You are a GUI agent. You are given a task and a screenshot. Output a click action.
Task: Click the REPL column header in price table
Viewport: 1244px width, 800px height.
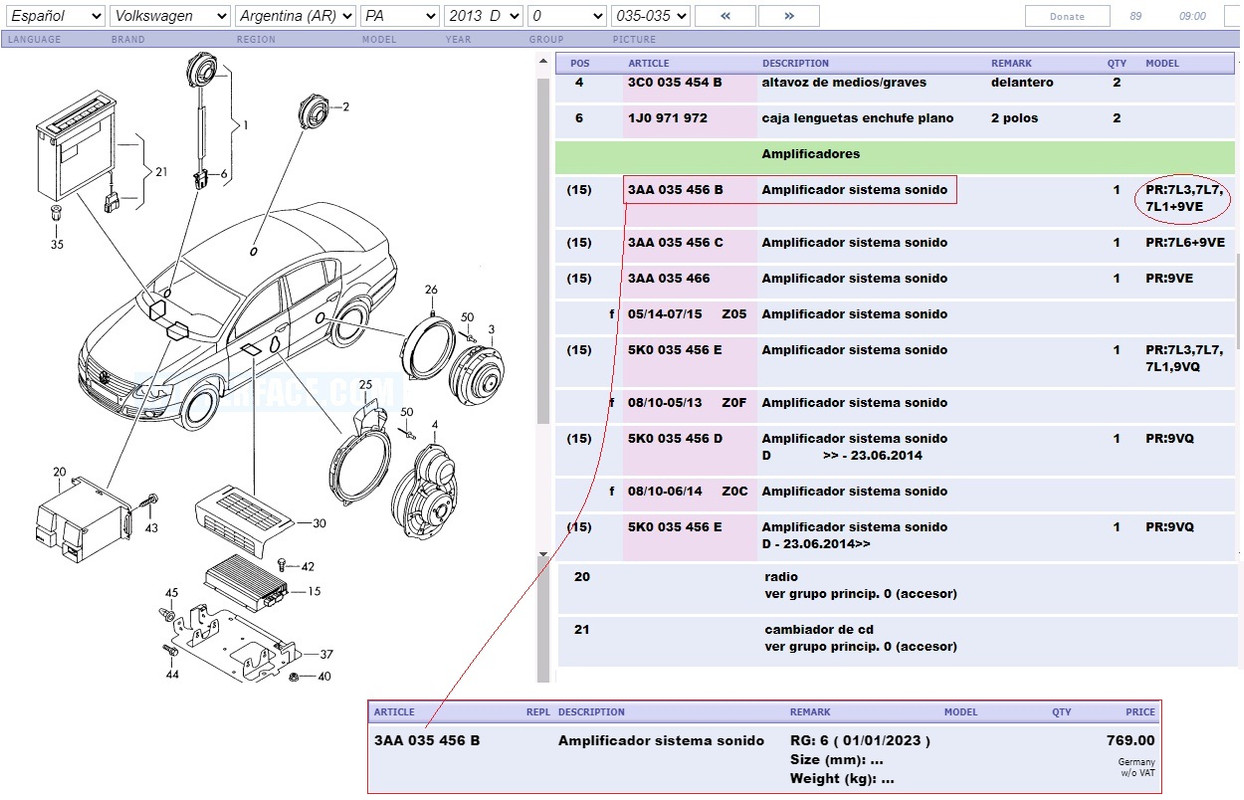tap(538, 712)
